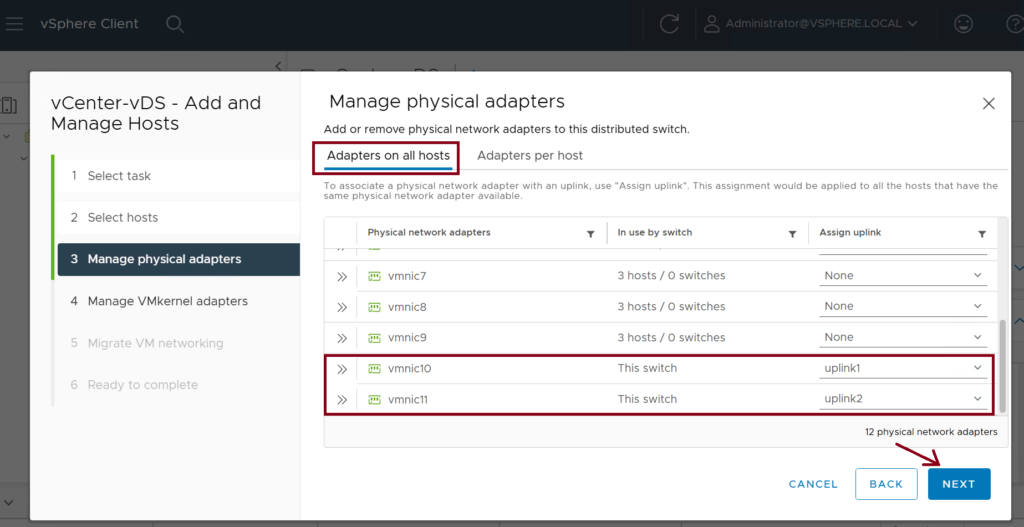1024x527 pixels.
Task: Expand the vmnic8 row details
Action: [342, 307]
